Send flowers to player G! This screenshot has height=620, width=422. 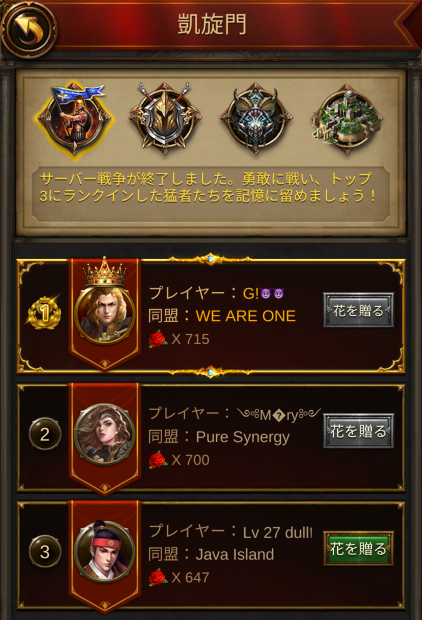click(358, 310)
